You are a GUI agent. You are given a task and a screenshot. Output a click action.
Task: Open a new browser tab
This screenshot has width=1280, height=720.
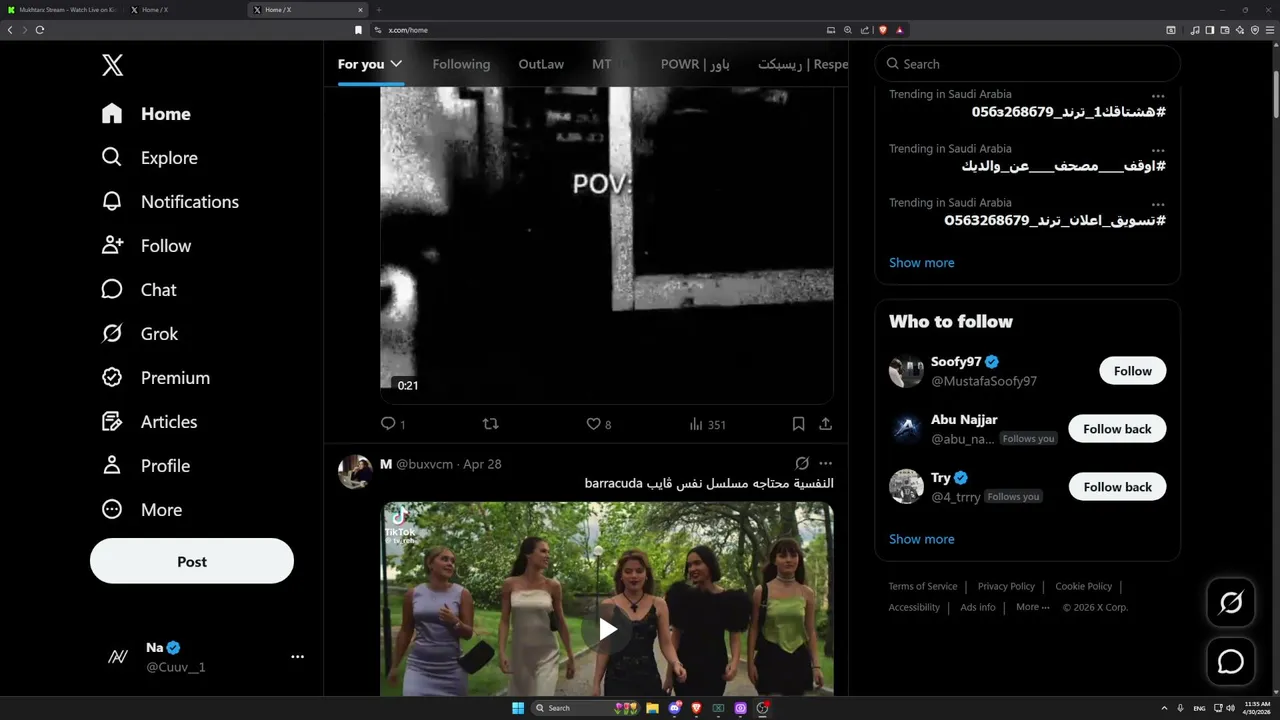point(379,9)
